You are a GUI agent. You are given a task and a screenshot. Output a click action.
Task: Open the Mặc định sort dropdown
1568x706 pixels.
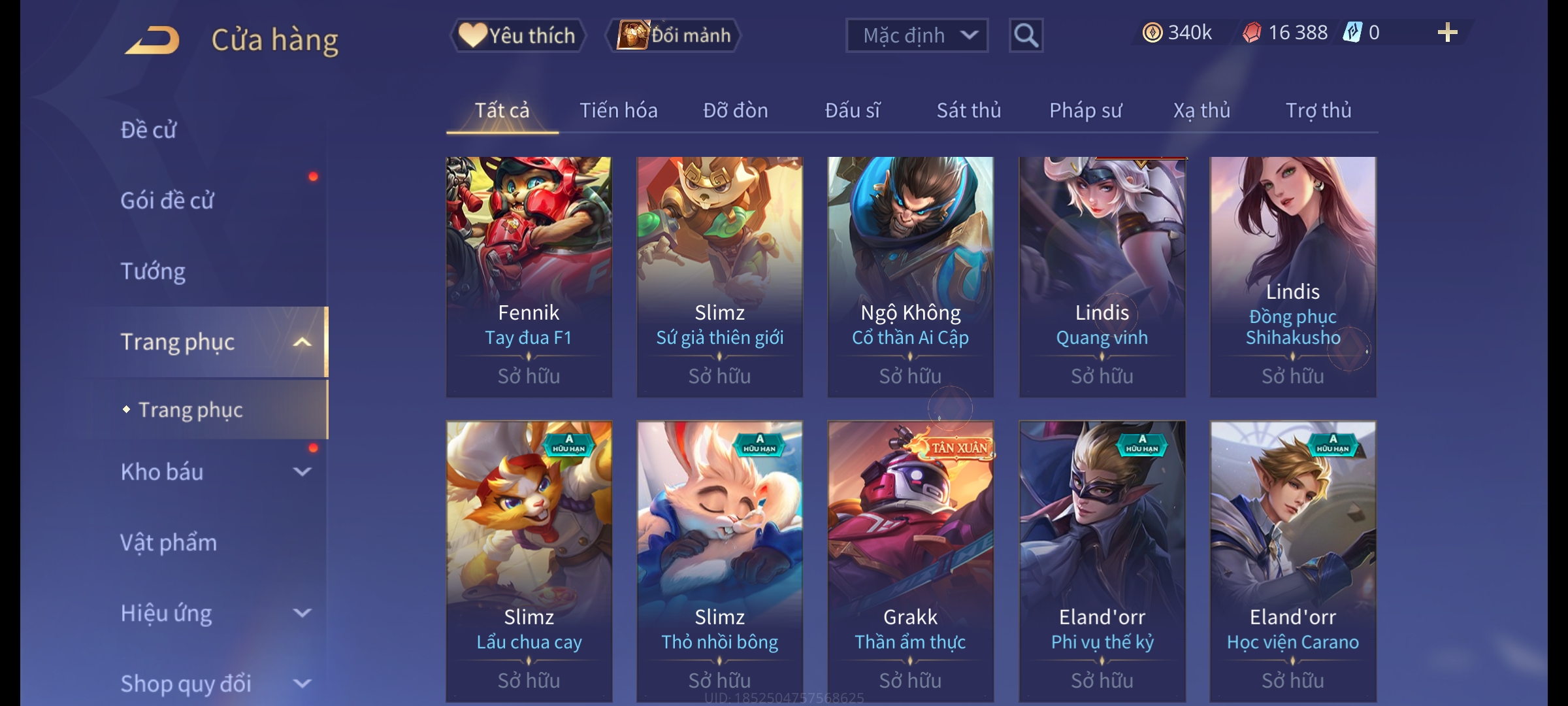(917, 35)
